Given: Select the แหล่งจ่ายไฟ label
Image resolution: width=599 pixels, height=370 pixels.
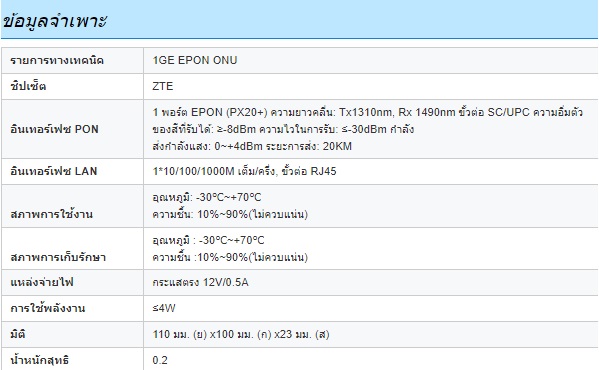Looking at the screenshot, I should tap(42, 283).
